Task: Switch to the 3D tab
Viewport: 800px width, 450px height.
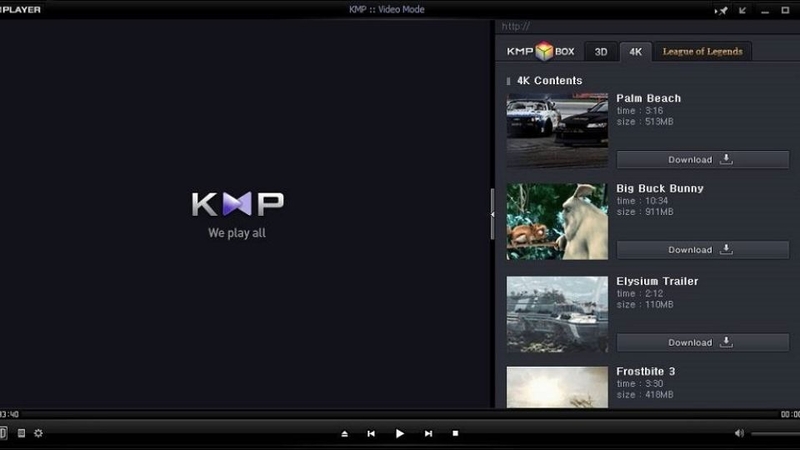Action: (601, 52)
